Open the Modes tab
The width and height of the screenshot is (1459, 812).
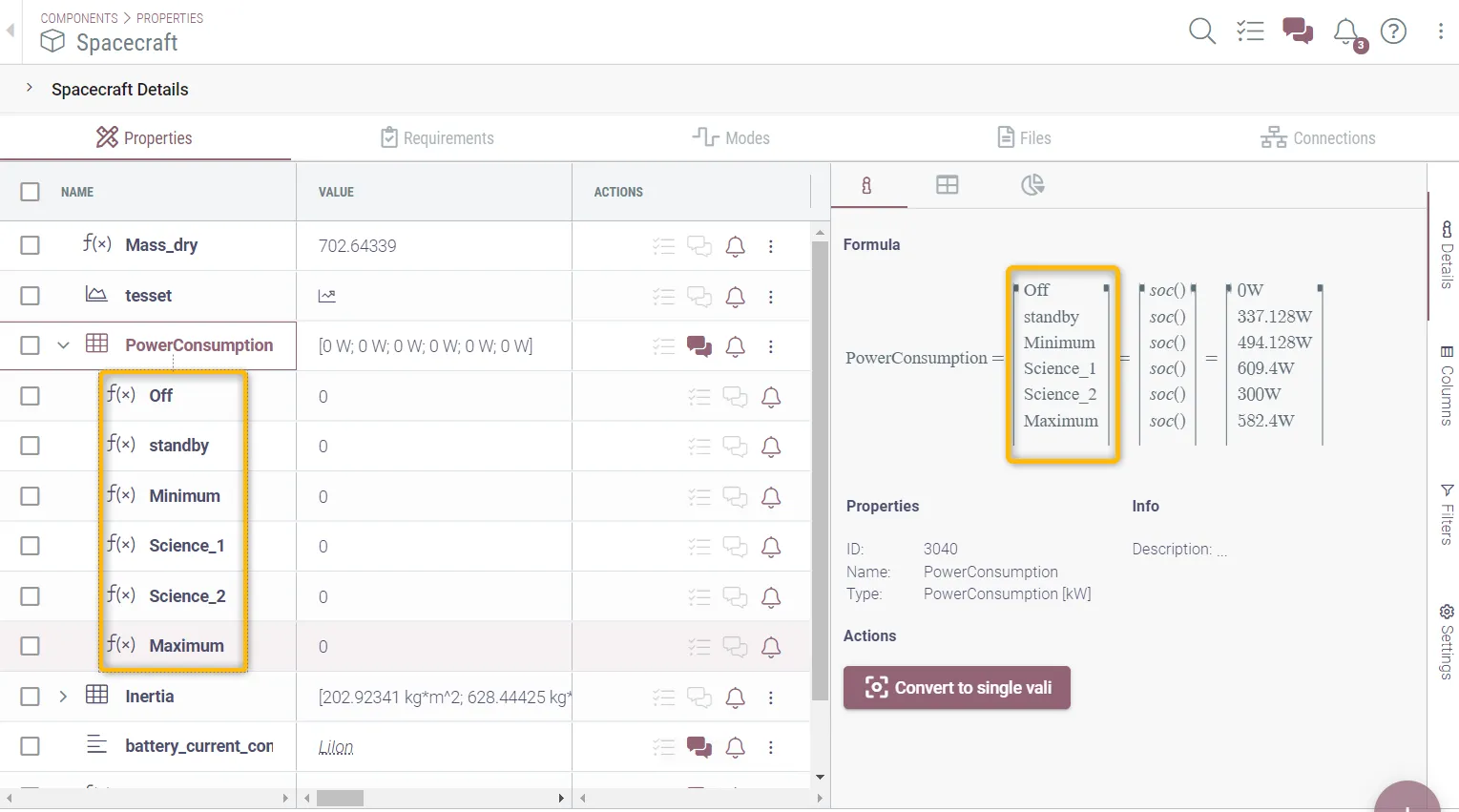[731, 138]
